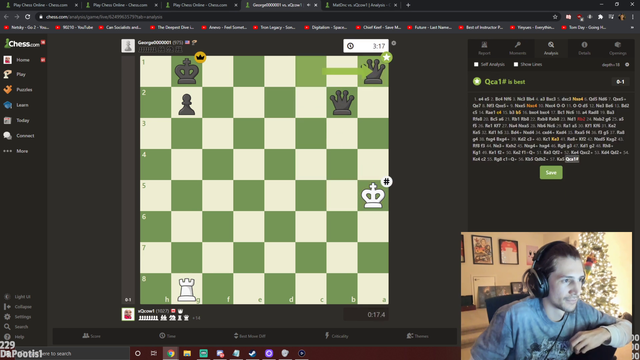Open the Today section
Screen dimensions: 640x360
point(22,120)
